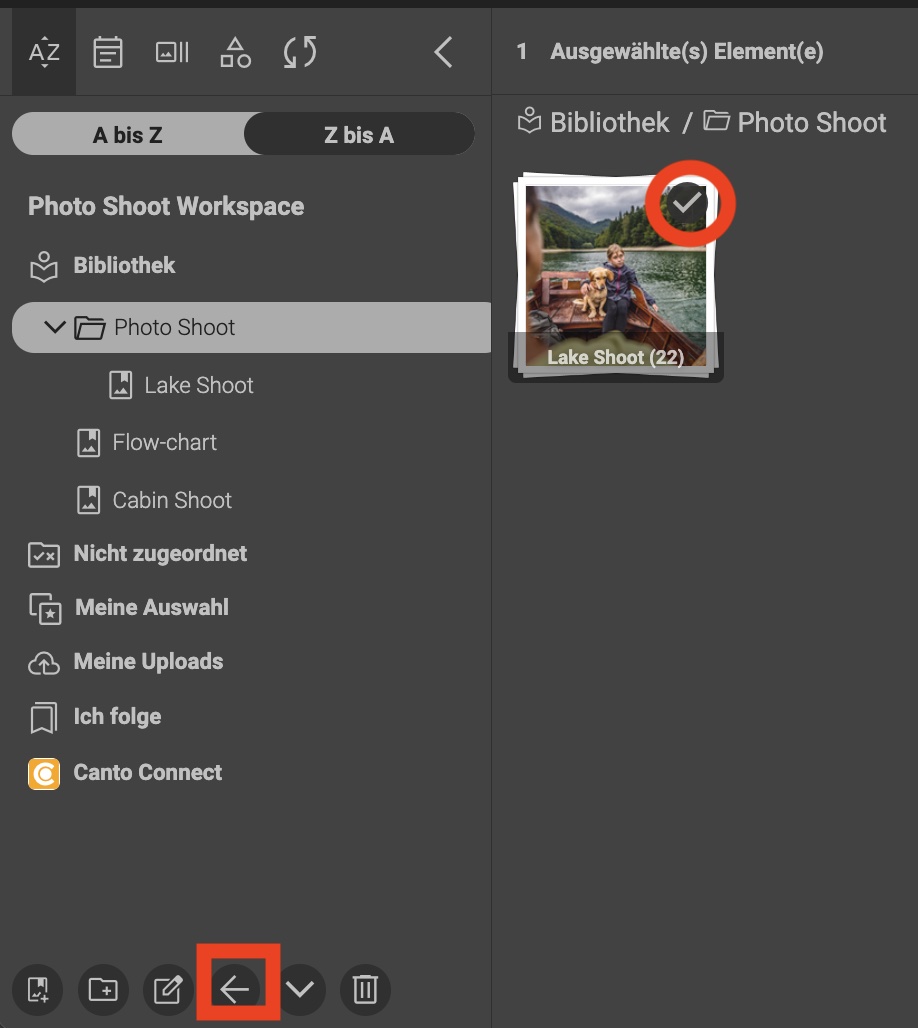The width and height of the screenshot is (918, 1028).
Task: Click the image columns view icon
Action: pyautogui.click(x=172, y=53)
